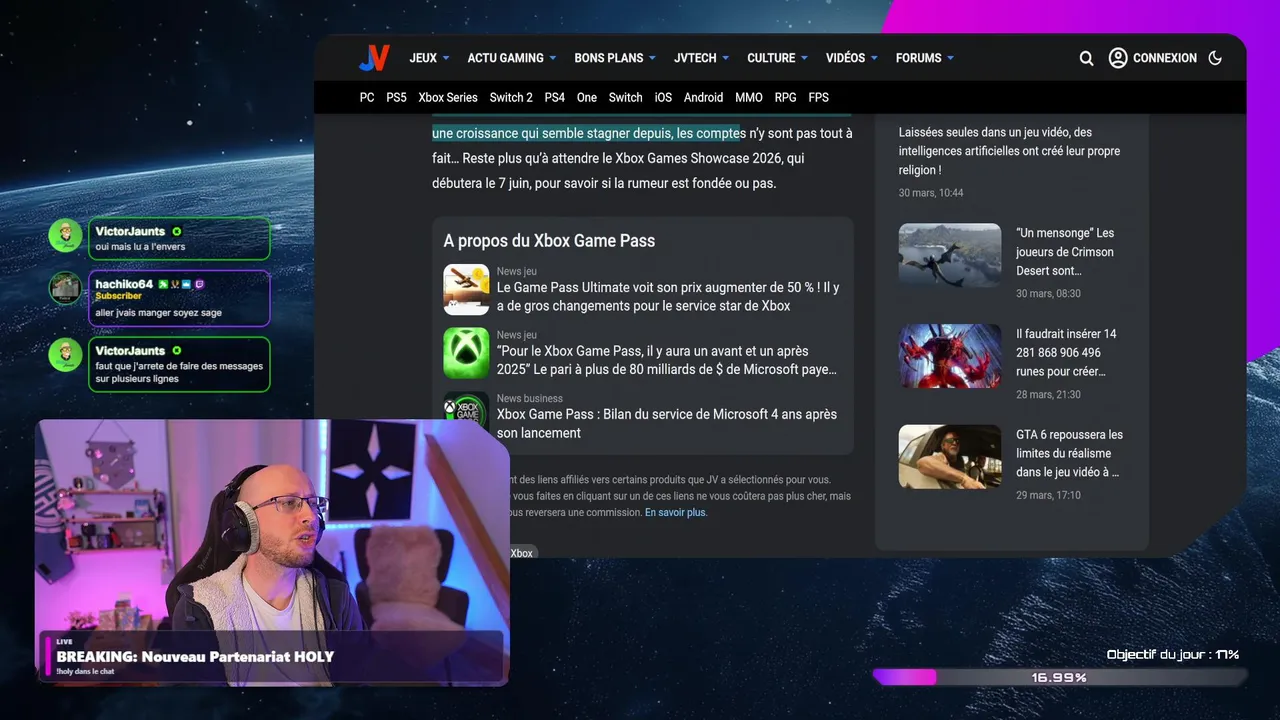Open Xbox Game Pass Bilan article
The height and width of the screenshot is (720, 1280).
(x=667, y=424)
